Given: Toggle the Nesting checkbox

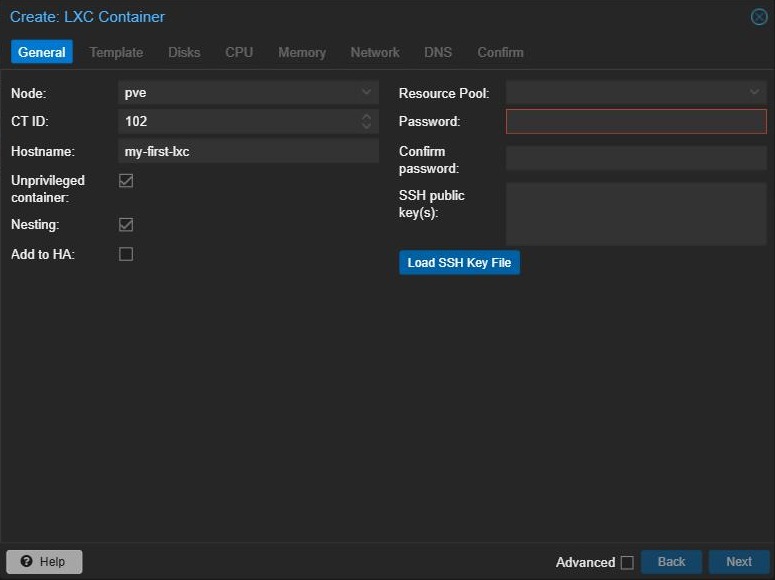Looking at the screenshot, I should [x=126, y=224].
